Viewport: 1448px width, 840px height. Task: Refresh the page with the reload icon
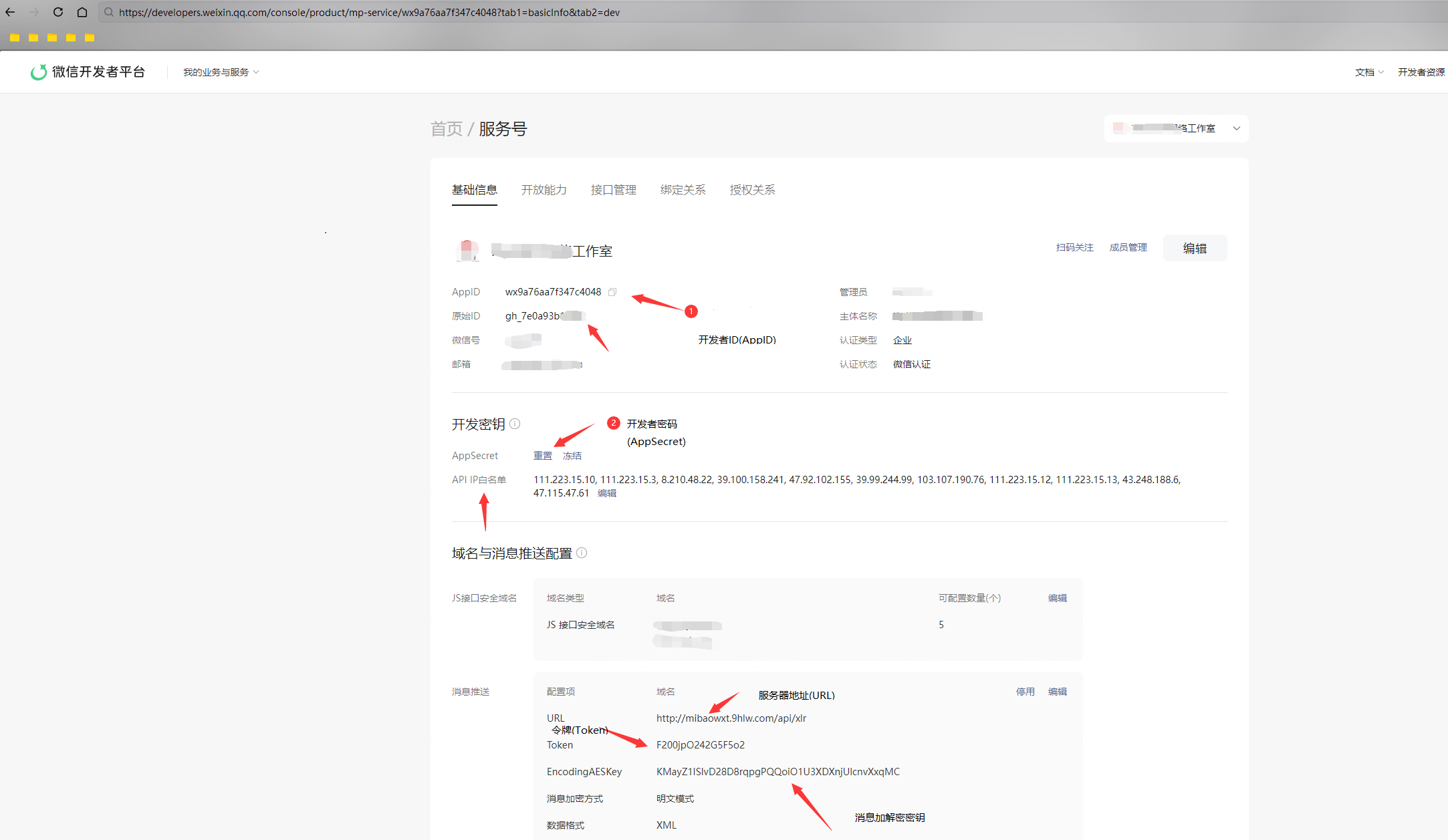click(x=57, y=12)
